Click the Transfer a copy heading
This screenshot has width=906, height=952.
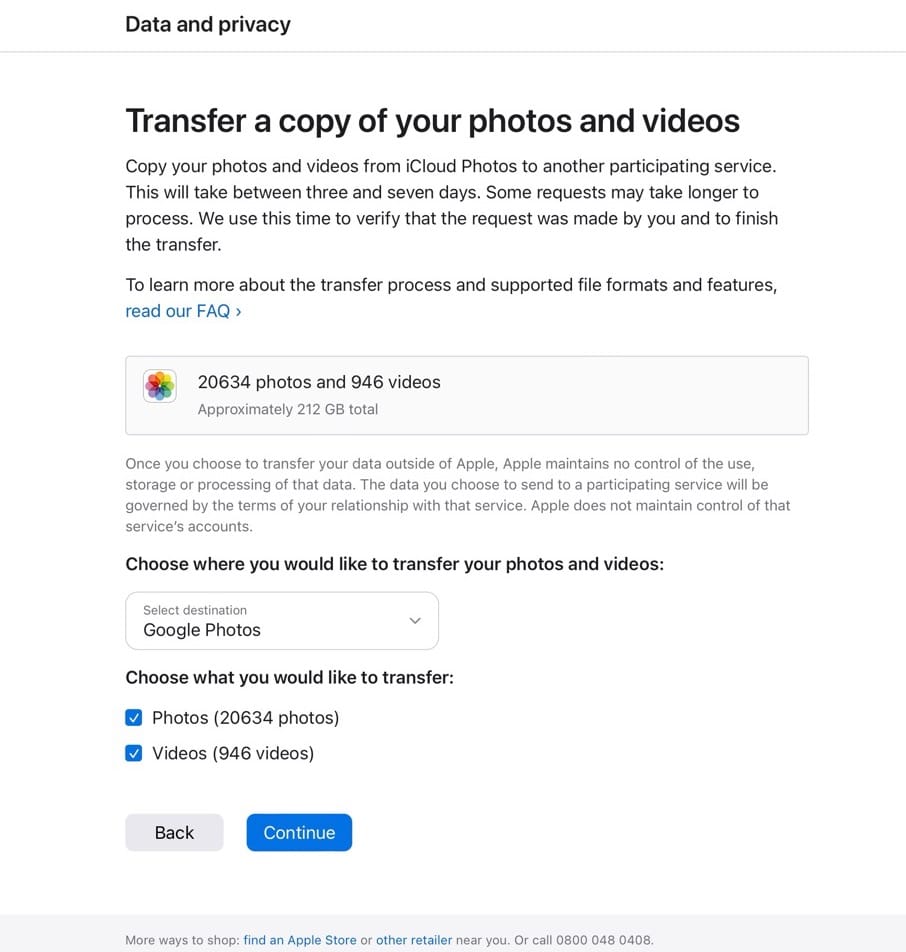(432, 120)
